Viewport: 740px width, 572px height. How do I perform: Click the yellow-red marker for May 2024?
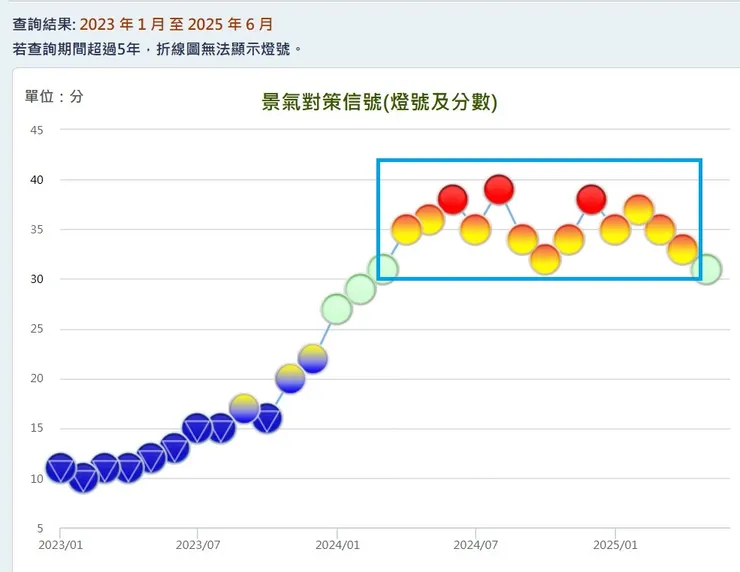[429, 219]
